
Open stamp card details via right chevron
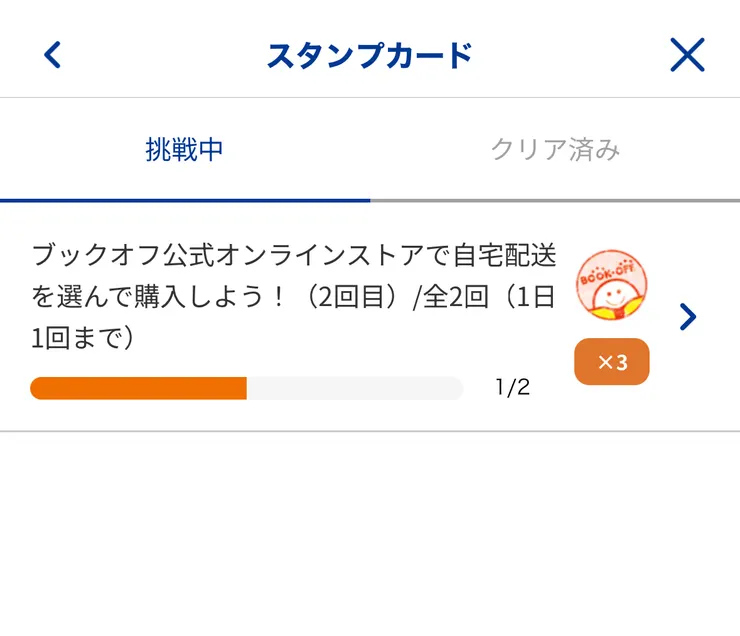(x=687, y=317)
